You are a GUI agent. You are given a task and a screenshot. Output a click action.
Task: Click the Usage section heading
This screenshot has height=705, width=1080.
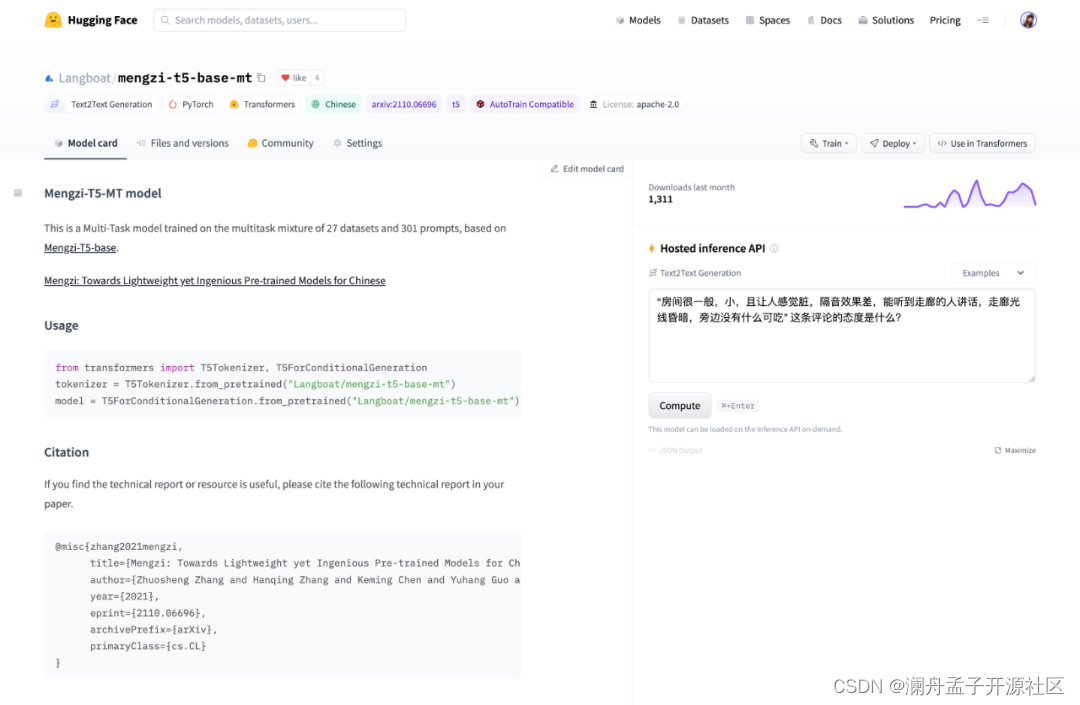point(61,326)
